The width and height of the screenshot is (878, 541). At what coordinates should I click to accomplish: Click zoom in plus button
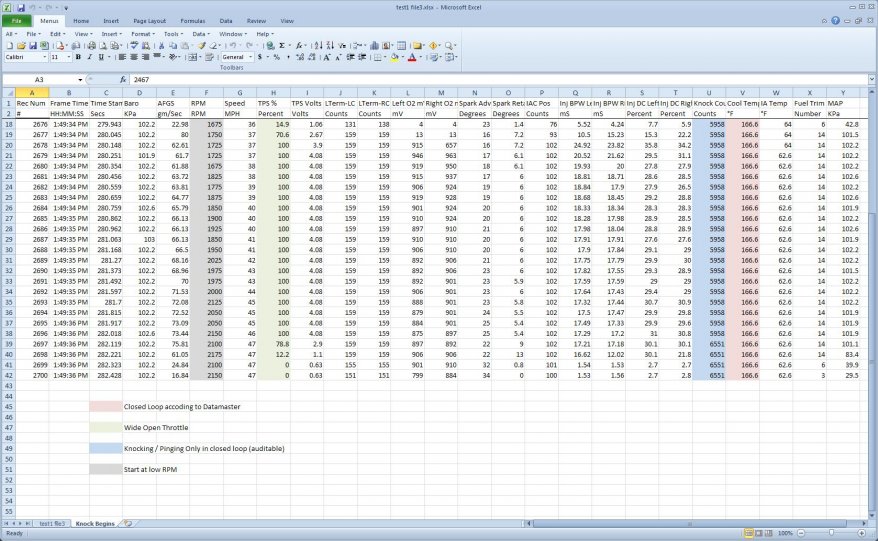click(x=861, y=533)
